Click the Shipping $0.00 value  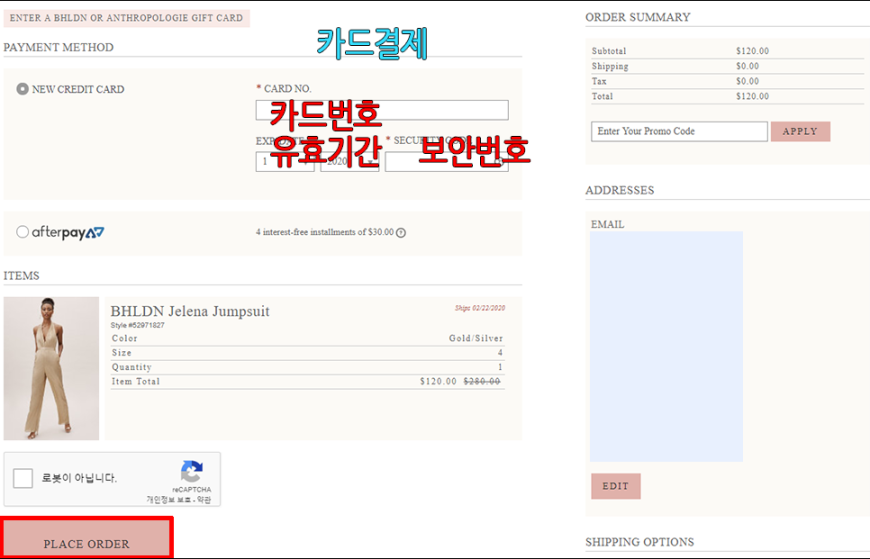pyautogui.click(x=747, y=66)
